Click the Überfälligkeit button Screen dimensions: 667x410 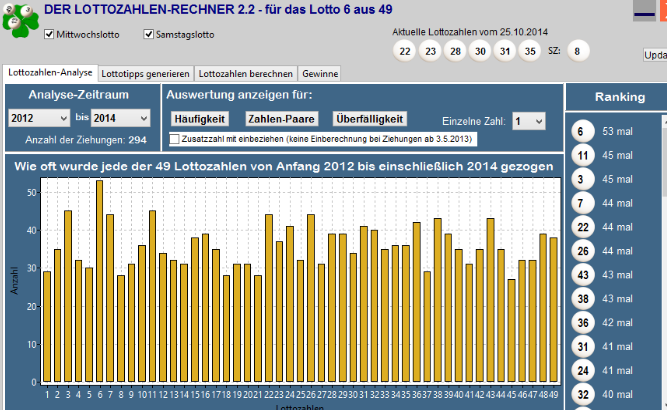coord(369,119)
